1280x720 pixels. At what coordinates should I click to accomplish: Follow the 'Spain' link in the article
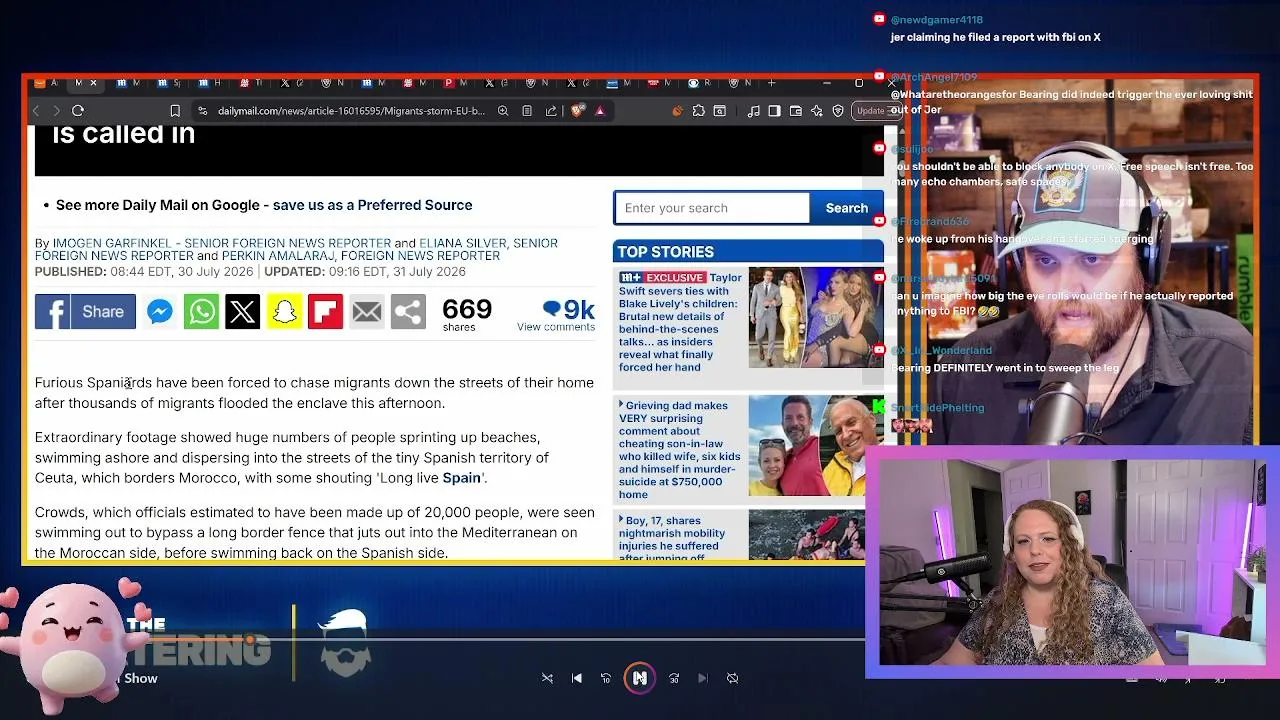[x=461, y=478]
